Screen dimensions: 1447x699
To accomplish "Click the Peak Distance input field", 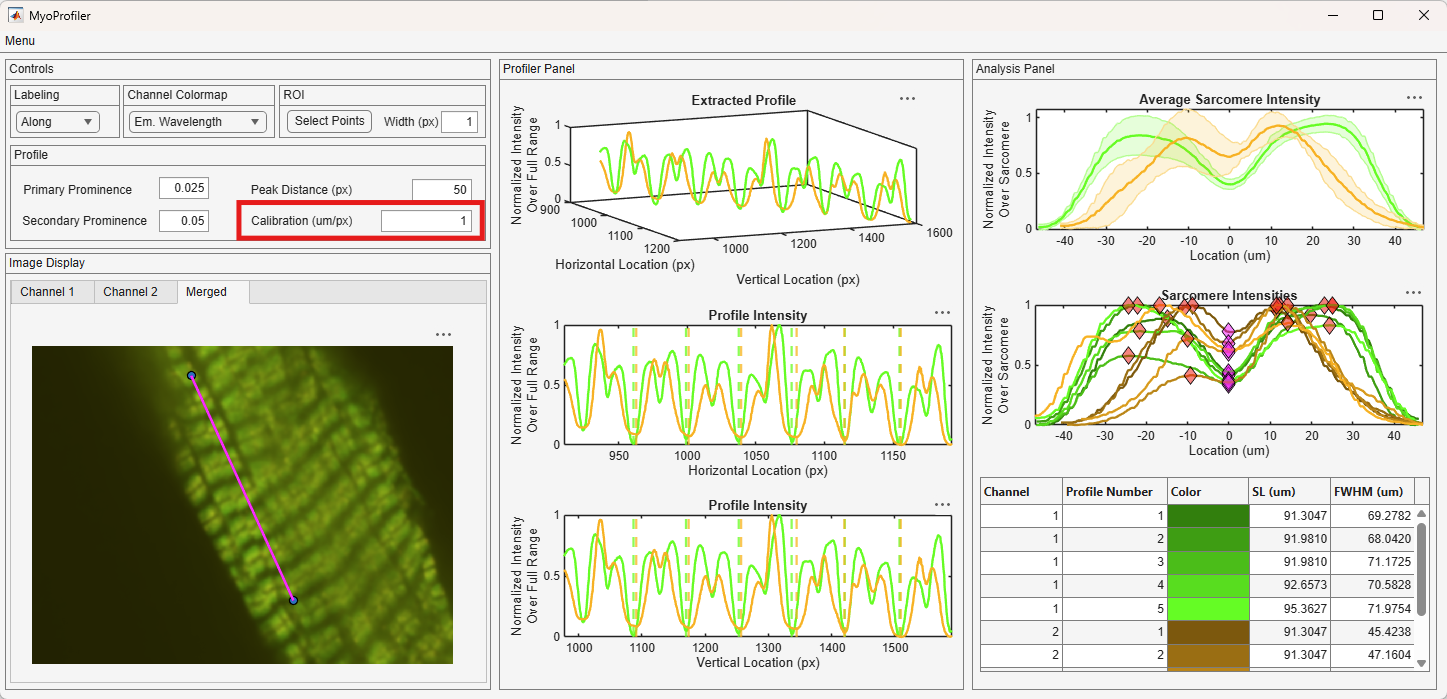I will [442, 190].
